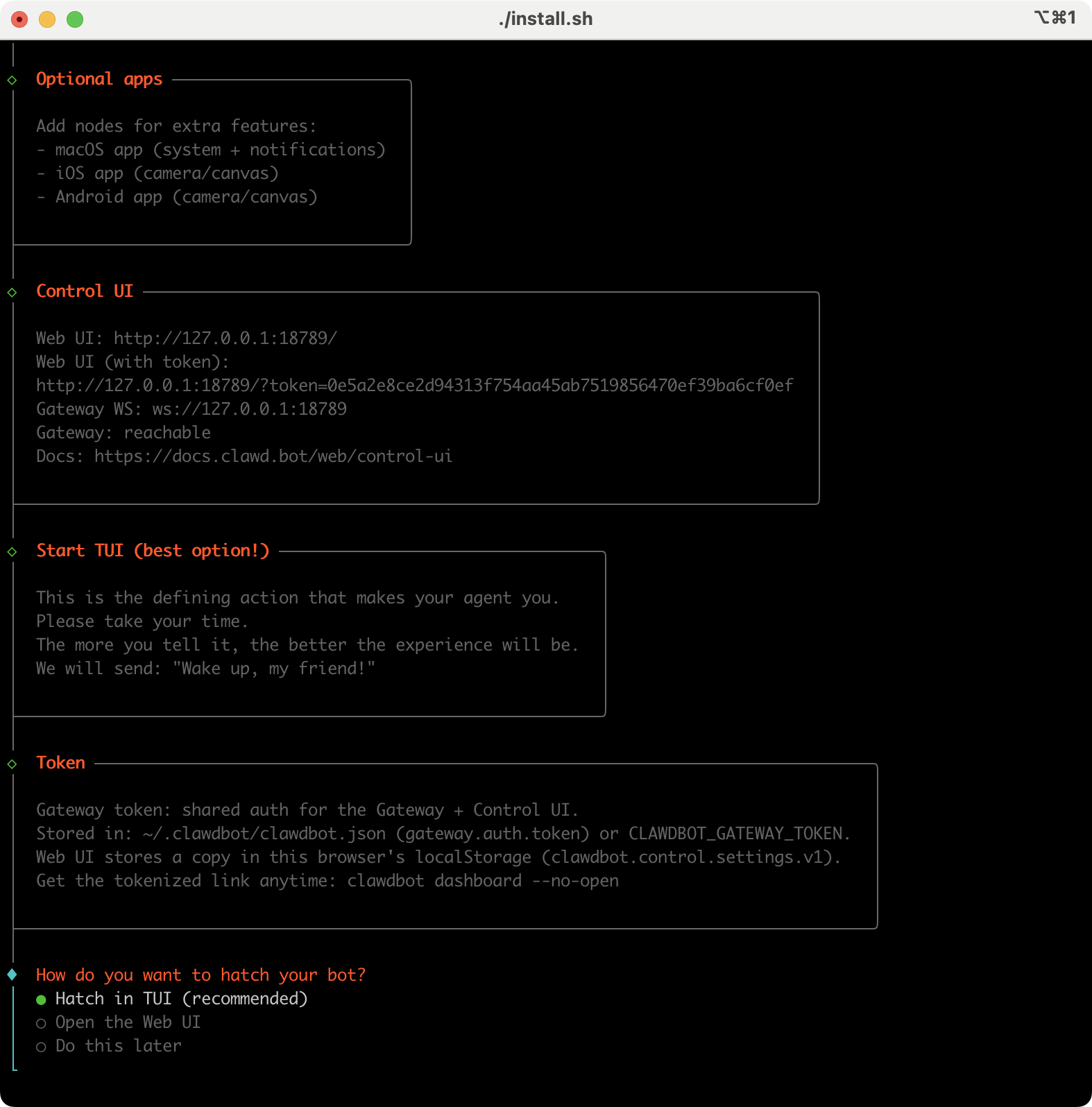Select the "Hatch in TUI (recommended)" option

[180, 999]
